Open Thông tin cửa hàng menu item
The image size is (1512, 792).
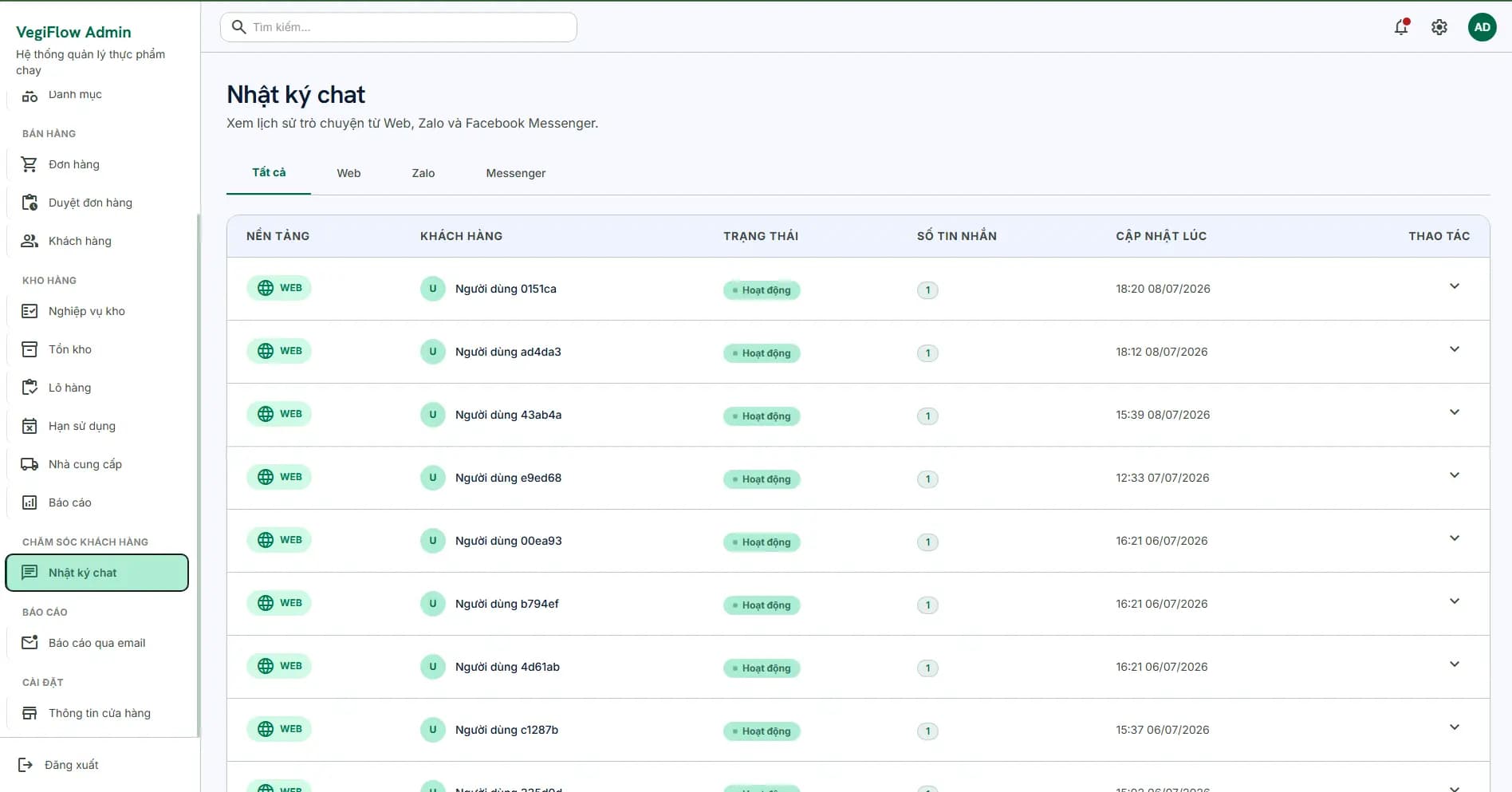(97, 713)
